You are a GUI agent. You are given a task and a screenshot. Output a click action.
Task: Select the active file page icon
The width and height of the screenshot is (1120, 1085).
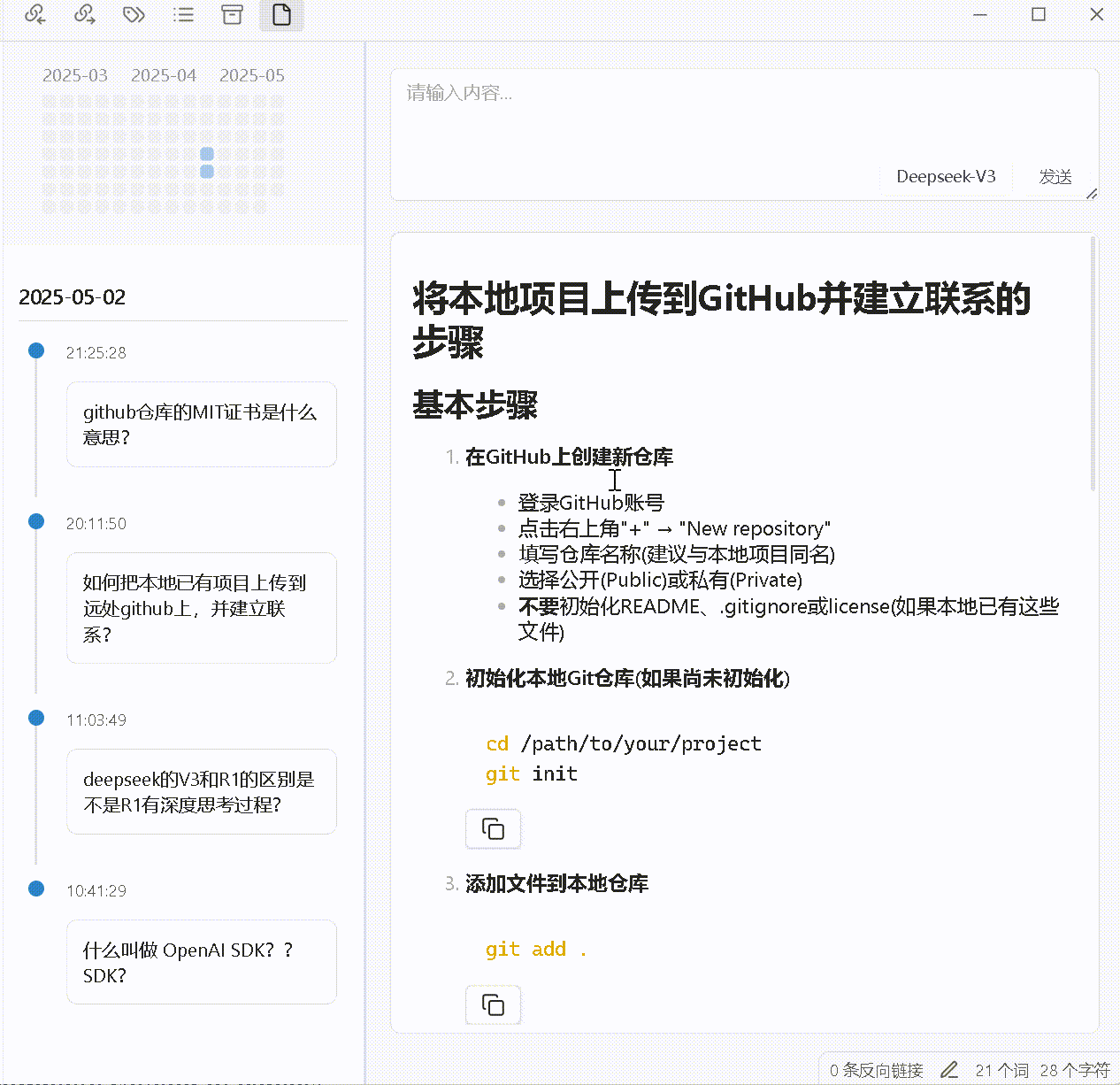point(281,14)
